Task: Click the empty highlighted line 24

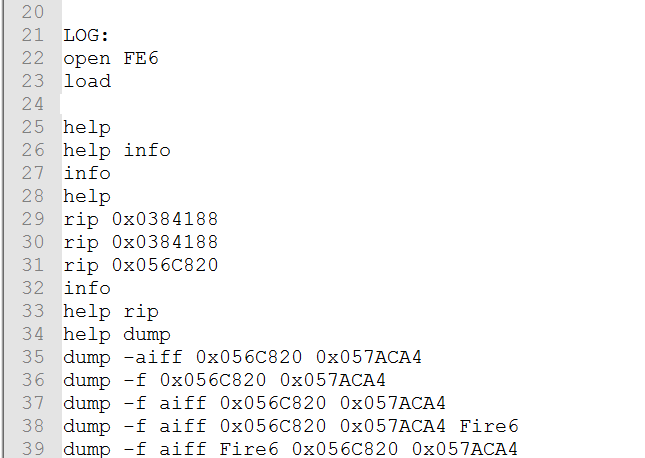Action: pyautogui.click(x=352, y=104)
